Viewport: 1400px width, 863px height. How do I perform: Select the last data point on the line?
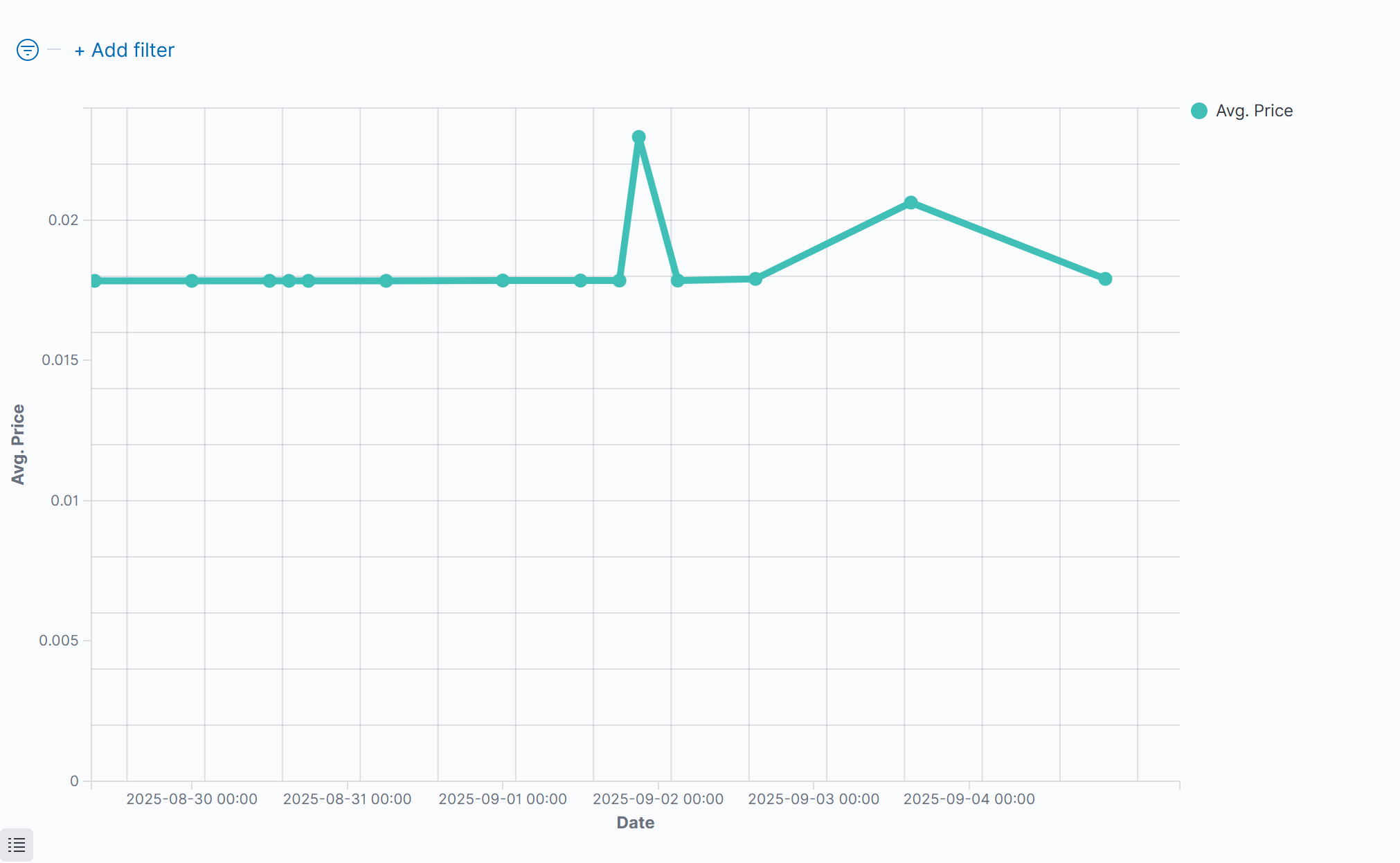1105,278
